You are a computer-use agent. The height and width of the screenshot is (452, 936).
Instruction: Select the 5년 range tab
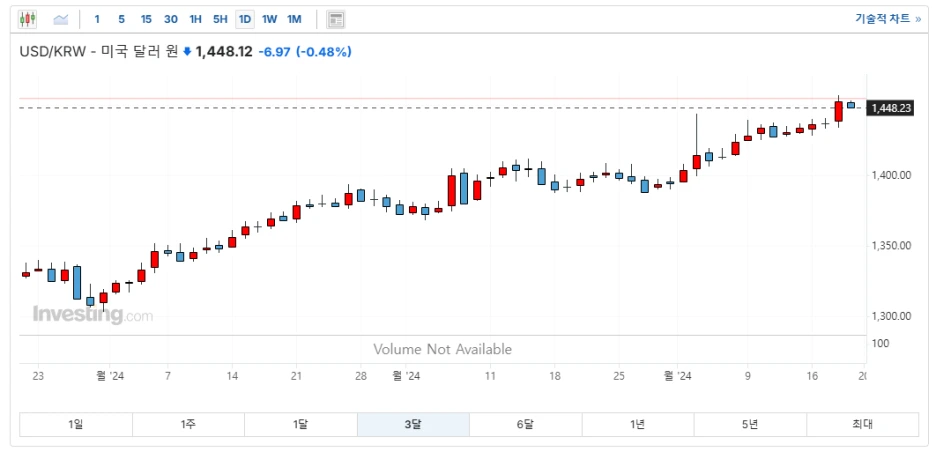point(750,425)
